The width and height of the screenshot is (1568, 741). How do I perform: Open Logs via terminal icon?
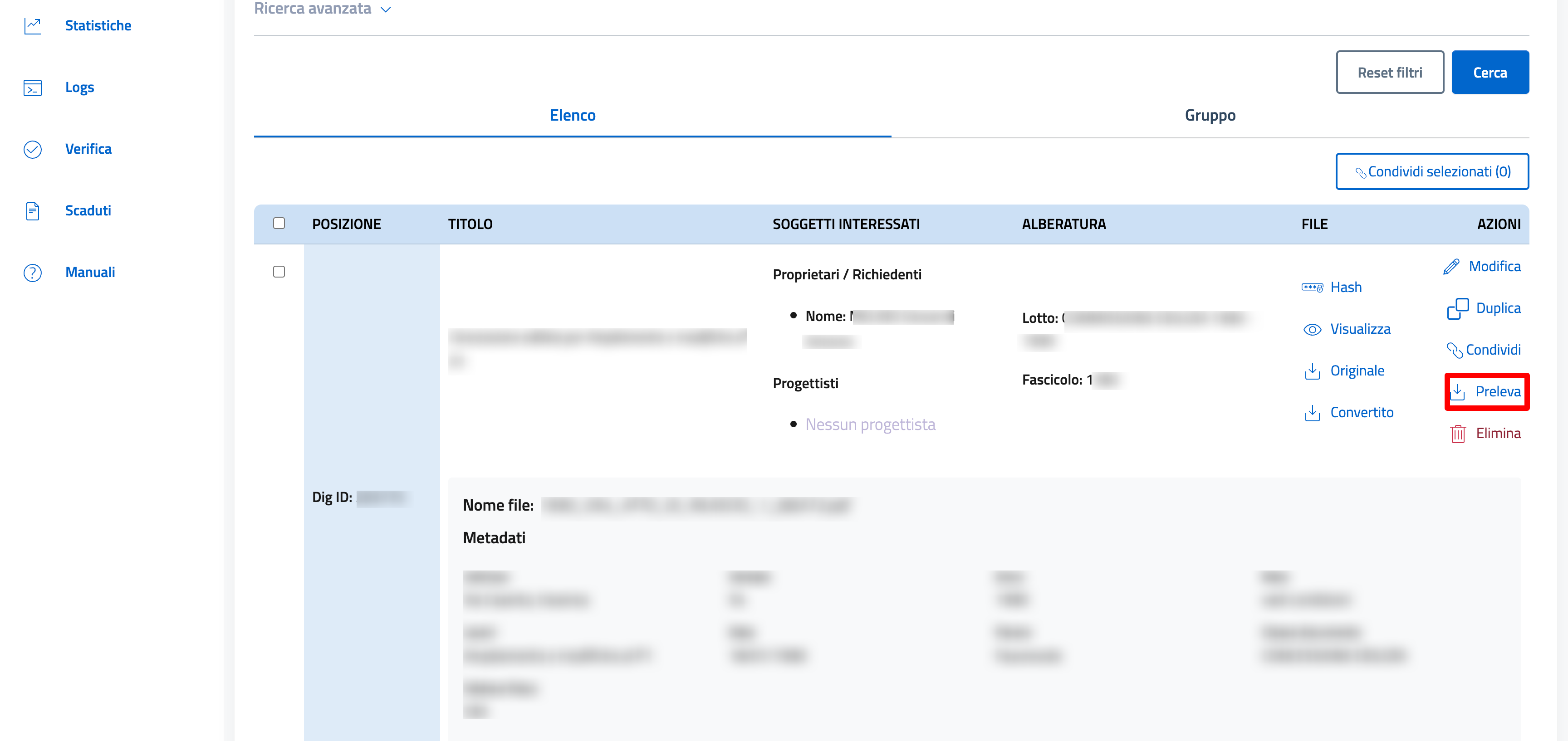33,88
